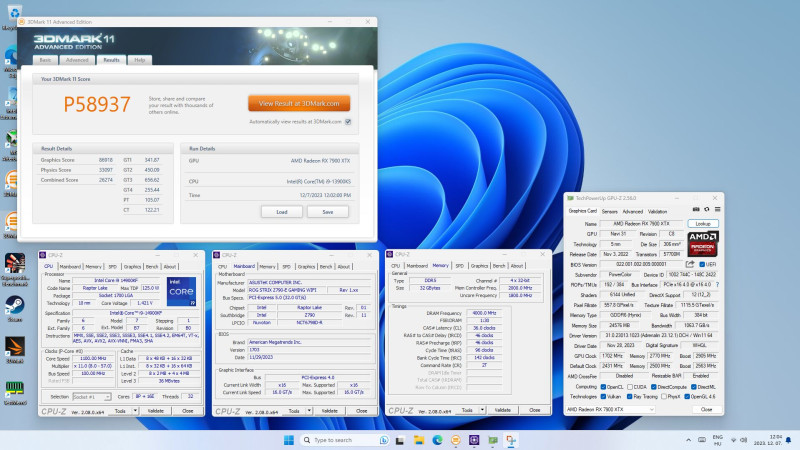The image size is (800, 450).
Task: Open the Sensors tab in GPU-Z
Action: tap(609, 211)
